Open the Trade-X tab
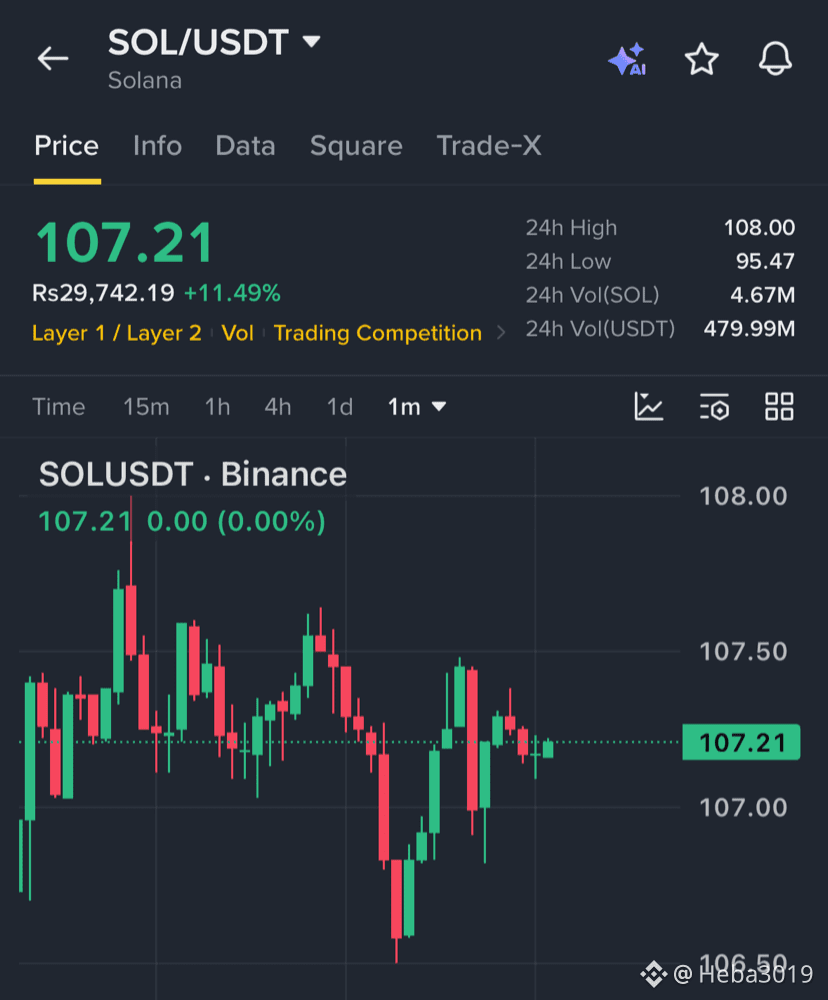This screenshot has width=828, height=1000. click(489, 146)
